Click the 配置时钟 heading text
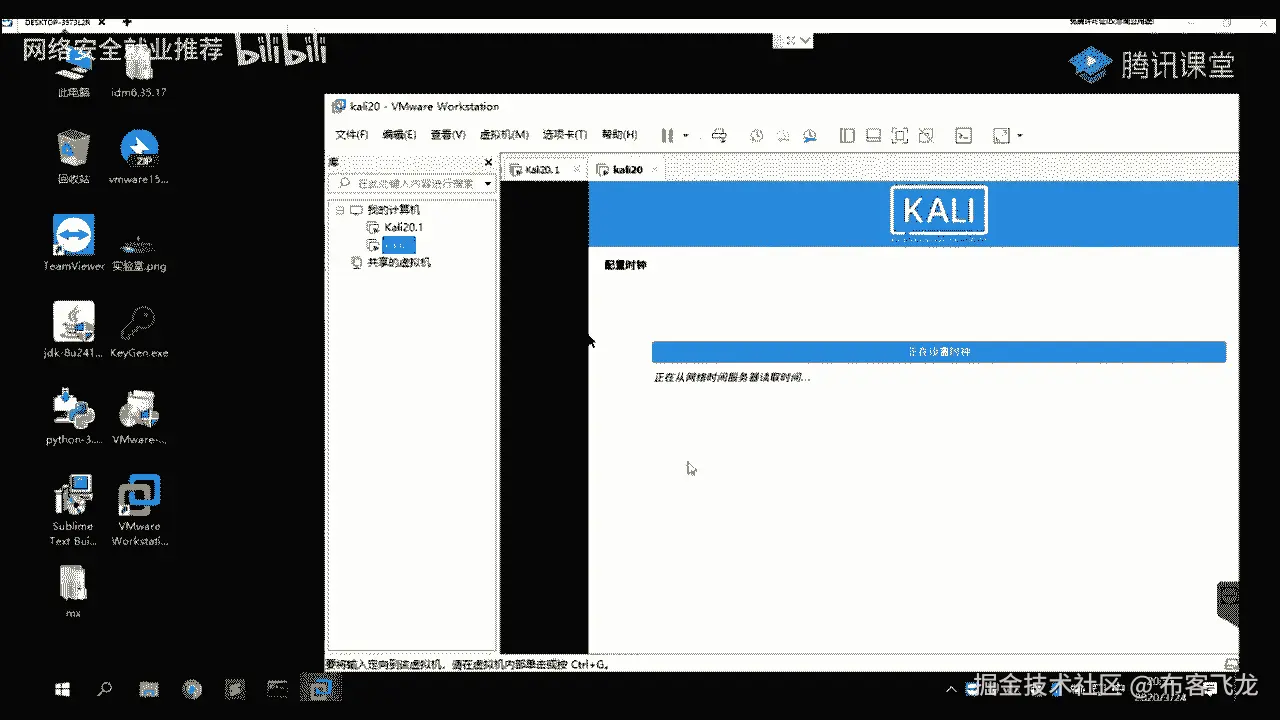This screenshot has height=720, width=1280. pyautogui.click(x=626, y=266)
